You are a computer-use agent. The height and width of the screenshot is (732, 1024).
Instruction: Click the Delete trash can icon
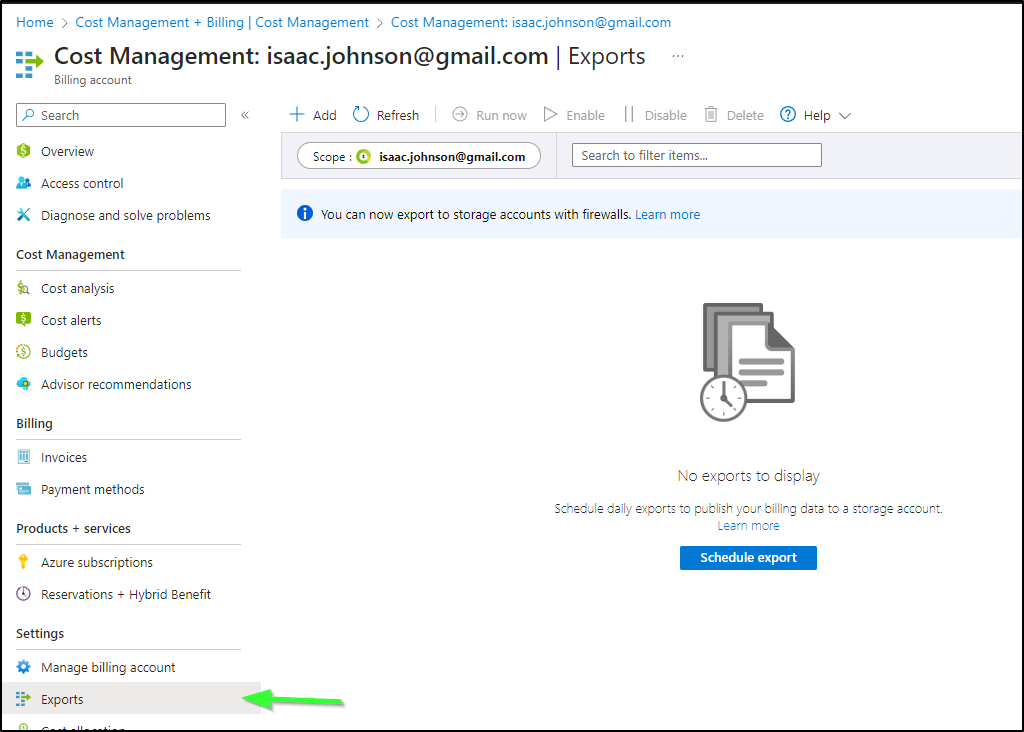pos(711,115)
